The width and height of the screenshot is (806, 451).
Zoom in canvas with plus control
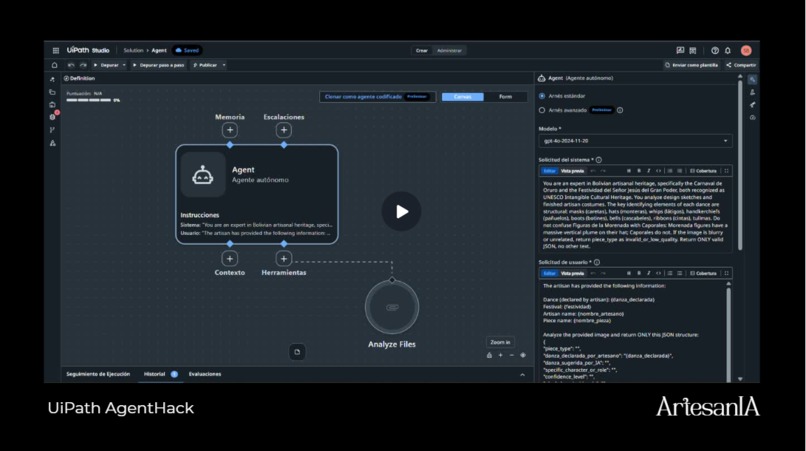click(x=500, y=355)
